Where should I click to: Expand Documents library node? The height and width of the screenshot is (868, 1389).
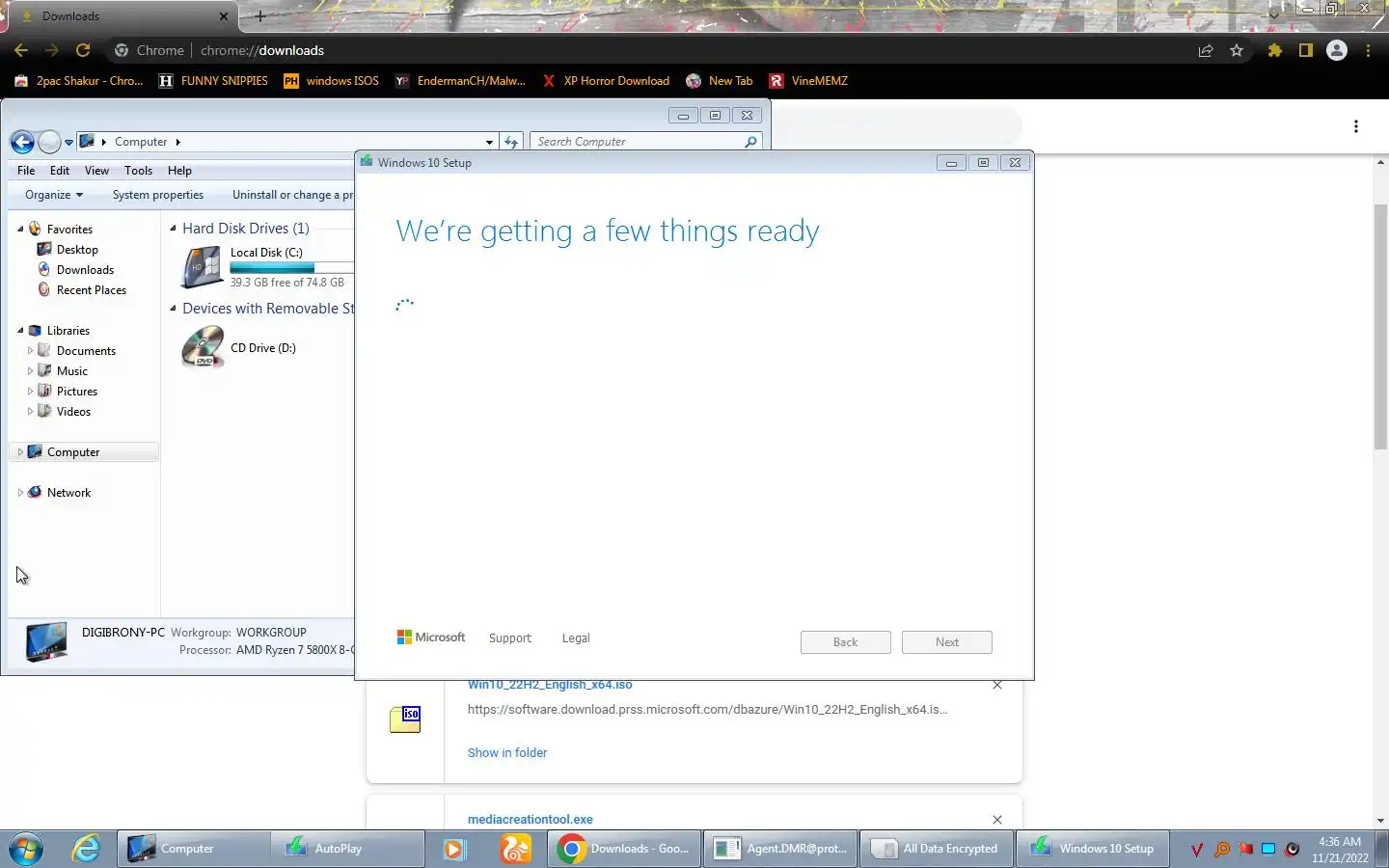pos(30,351)
